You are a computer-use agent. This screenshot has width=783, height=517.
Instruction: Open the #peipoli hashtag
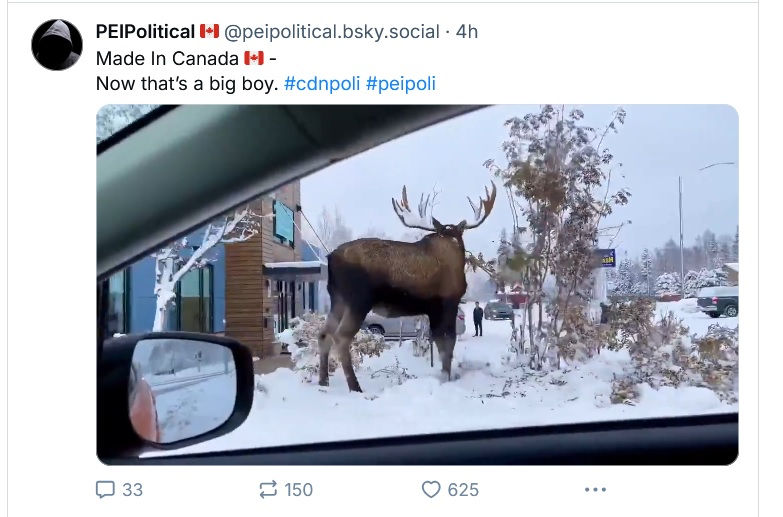pos(401,83)
